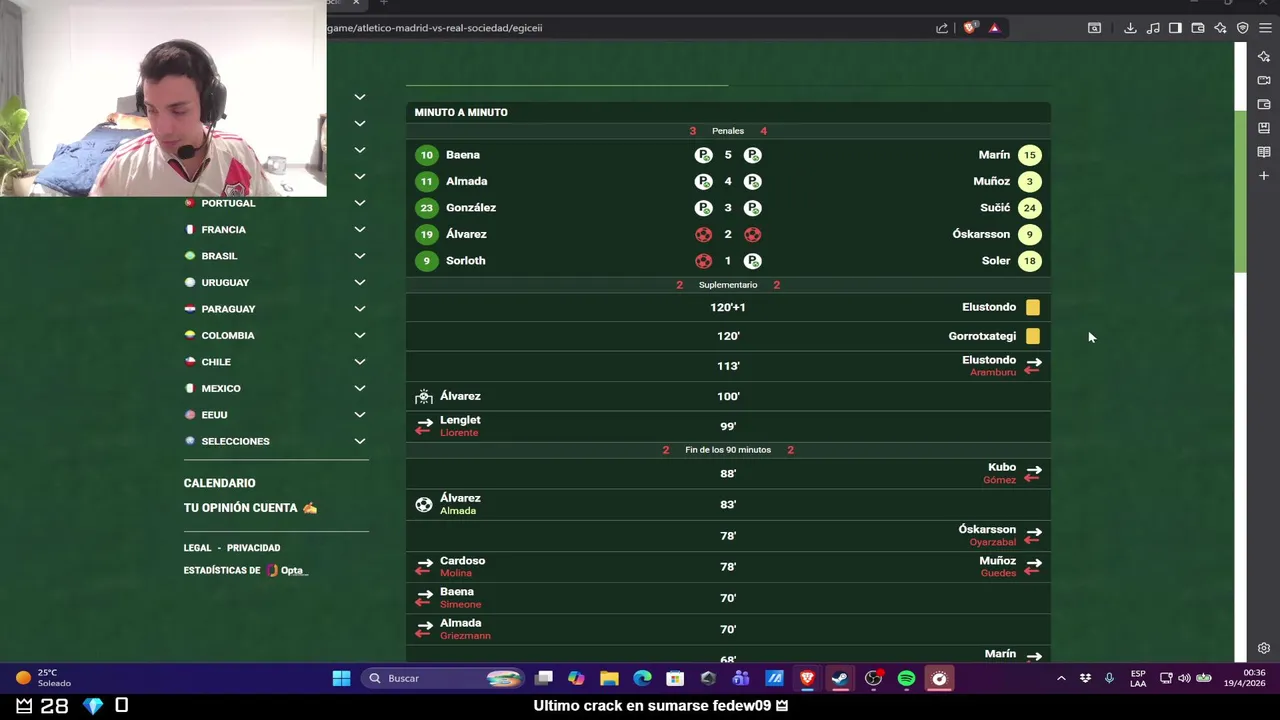Click the Windows Start button

[x=341, y=678]
